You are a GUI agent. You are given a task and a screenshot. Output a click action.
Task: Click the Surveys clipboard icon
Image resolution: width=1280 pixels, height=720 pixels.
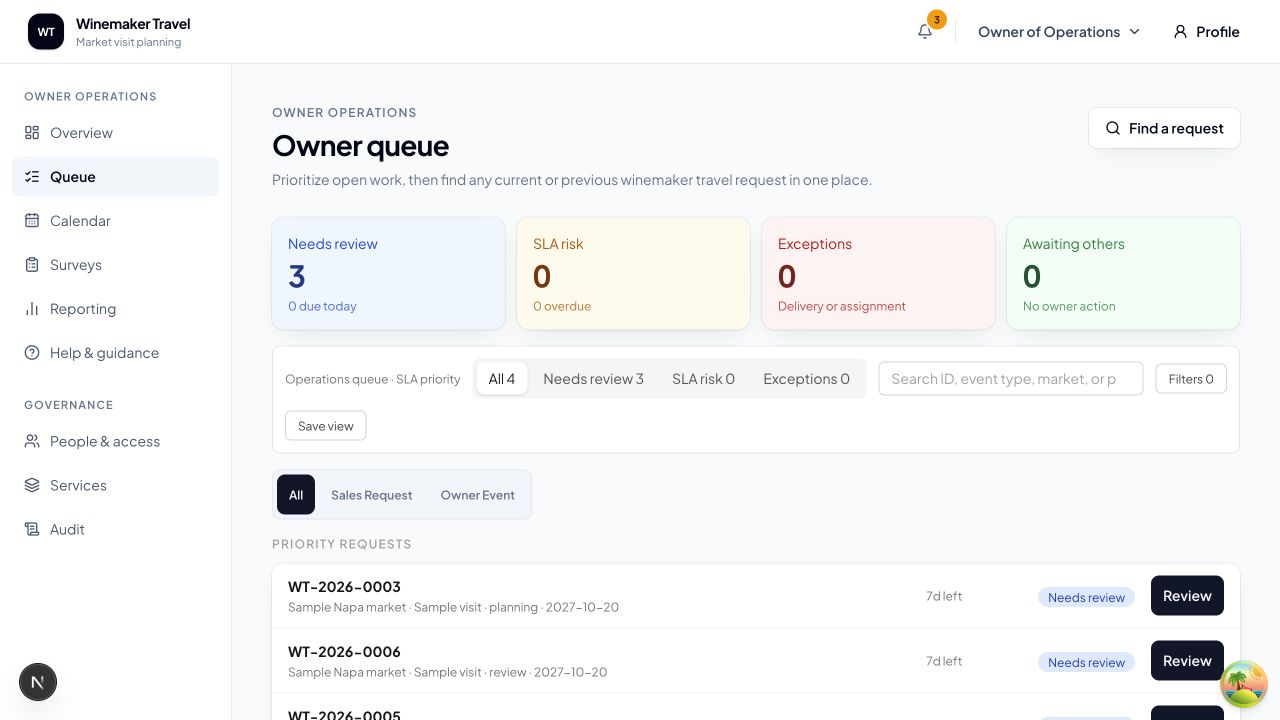[x=32, y=265]
